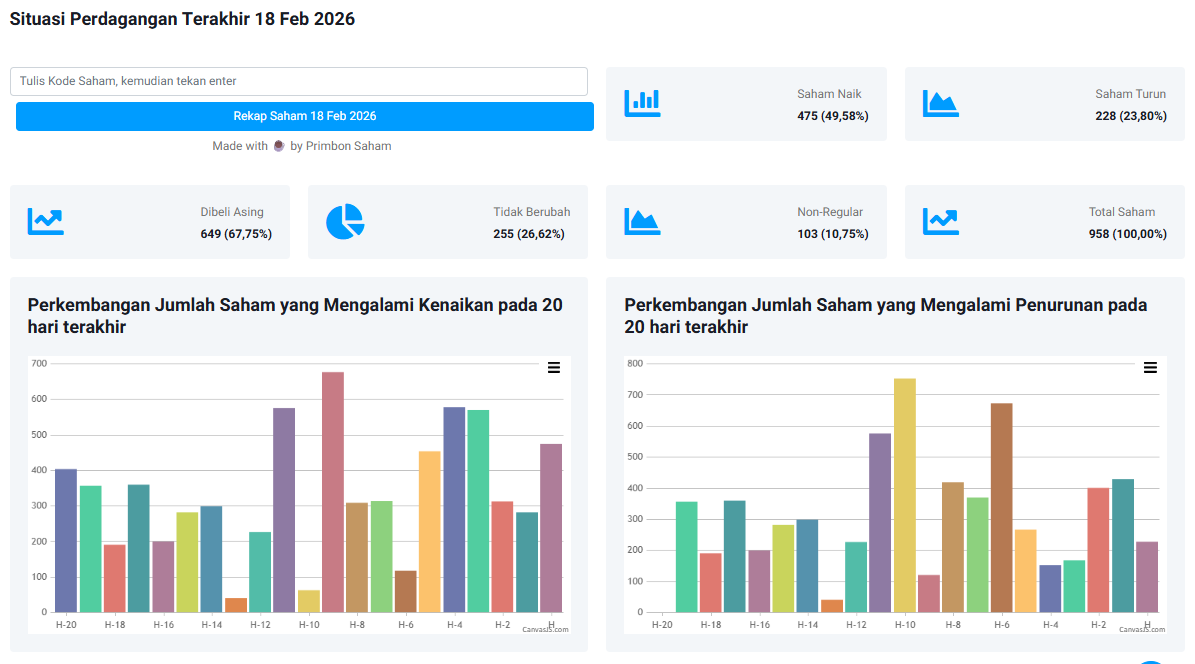
Task: Click the Saham Naik value 475 (49,58%)
Action: (x=832, y=116)
